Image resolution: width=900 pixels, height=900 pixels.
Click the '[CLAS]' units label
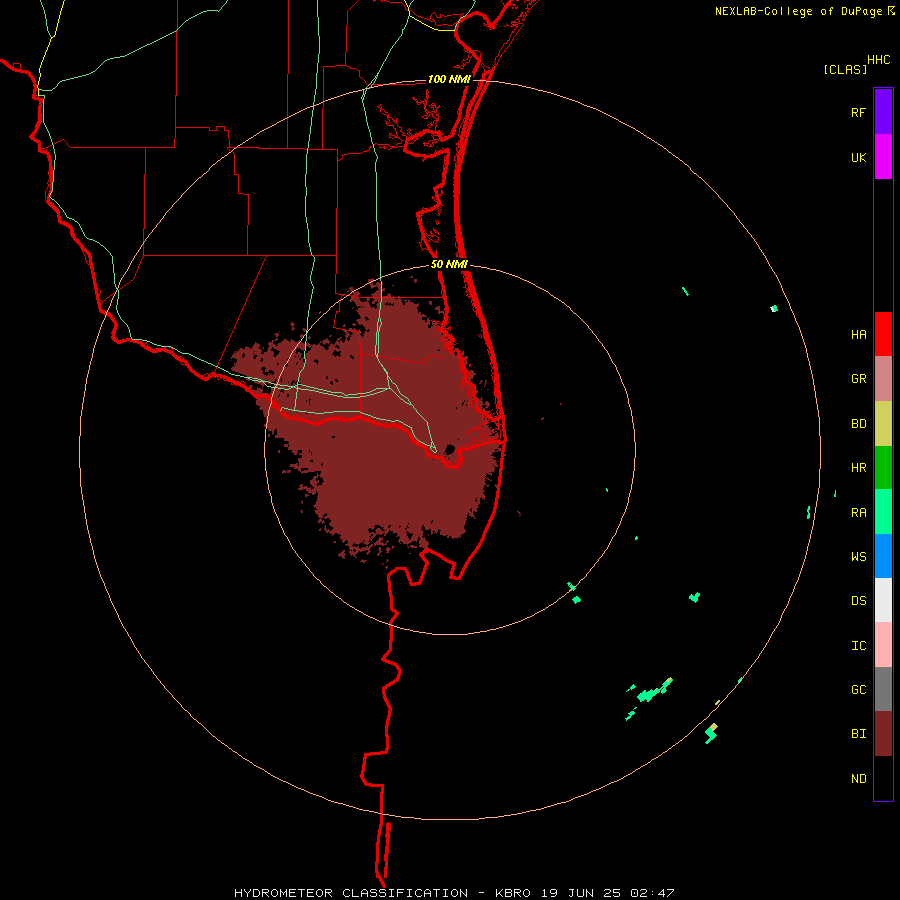point(845,70)
